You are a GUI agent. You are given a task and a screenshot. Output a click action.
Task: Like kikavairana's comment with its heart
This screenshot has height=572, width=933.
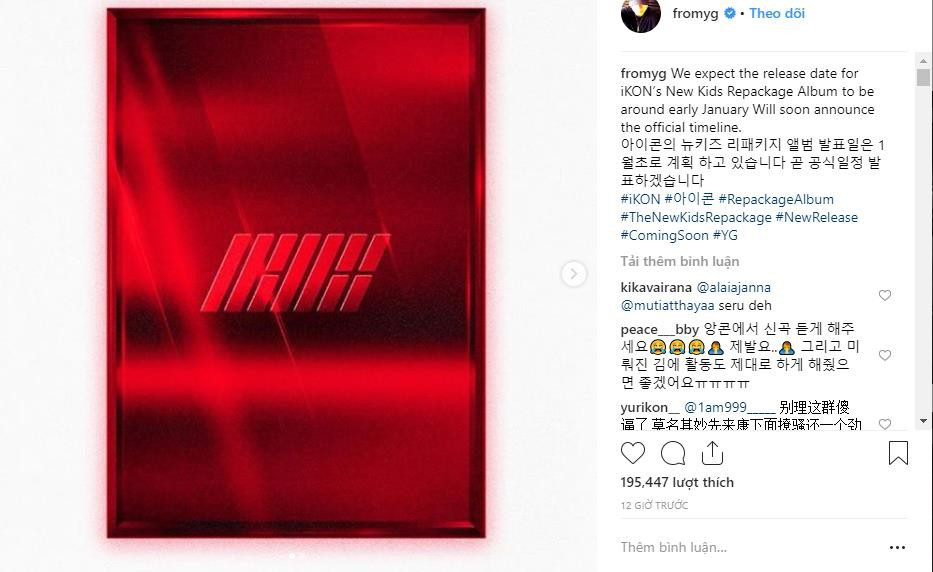(885, 295)
